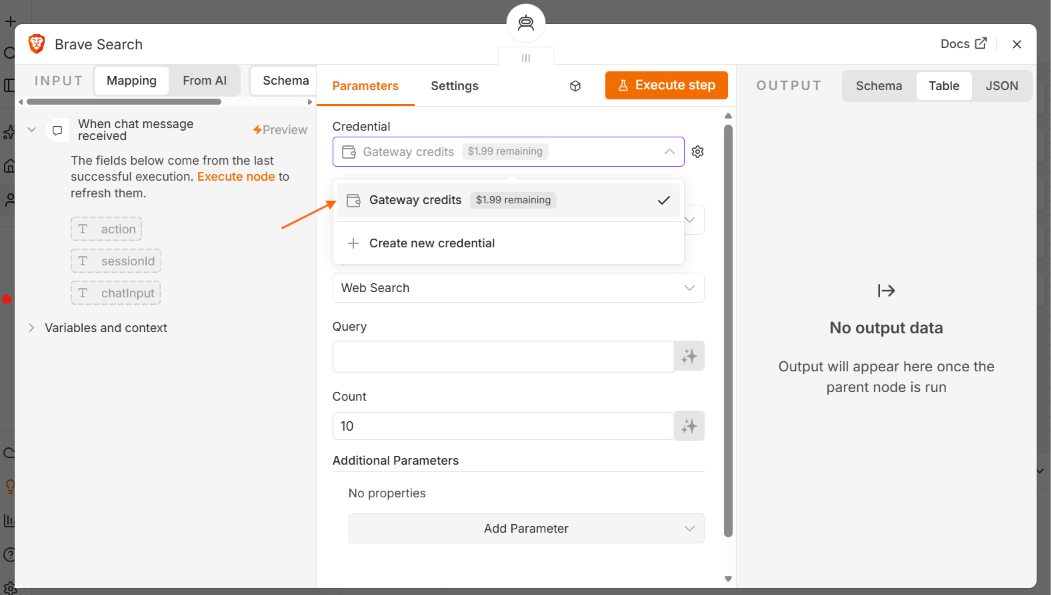The image size is (1051, 595).
Task: Click sparkle AI button beside Query
Action: click(x=689, y=356)
